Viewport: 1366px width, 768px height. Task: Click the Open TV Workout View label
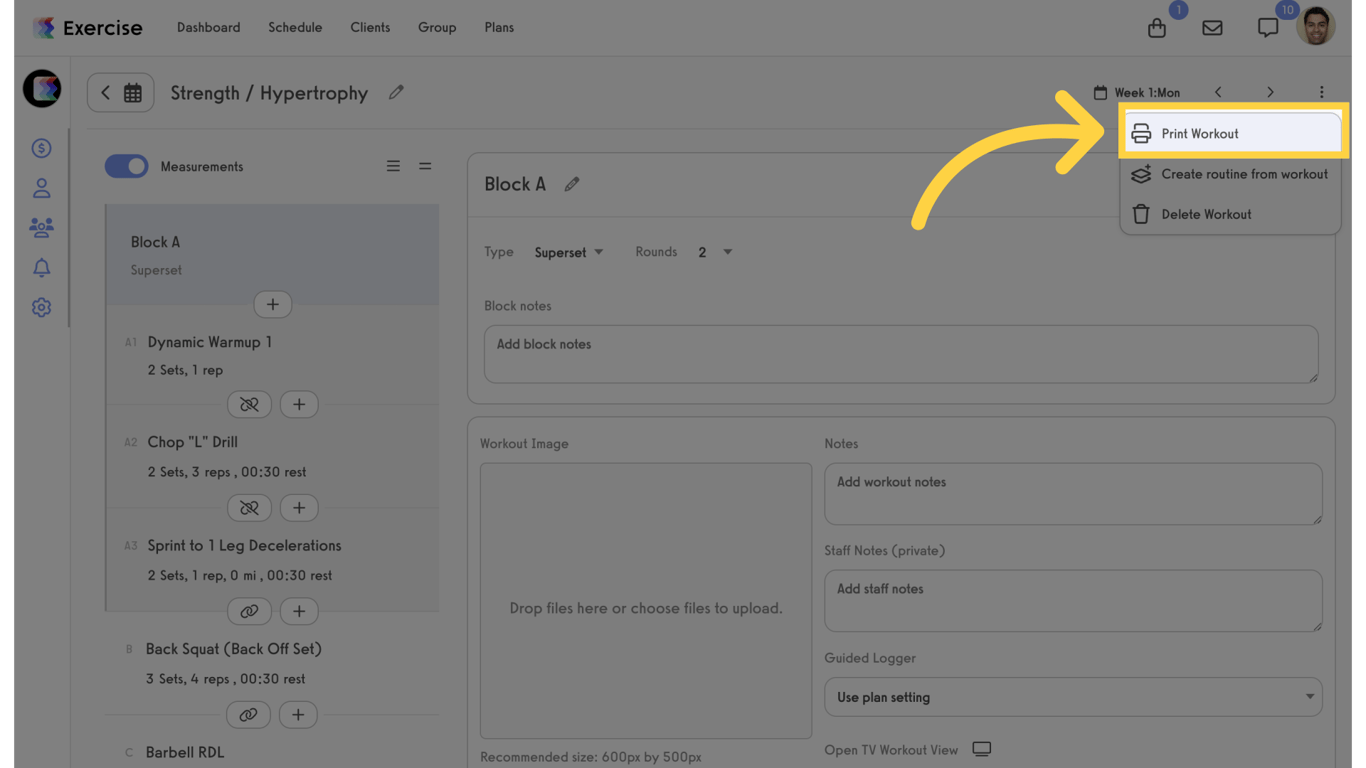(891, 750)
